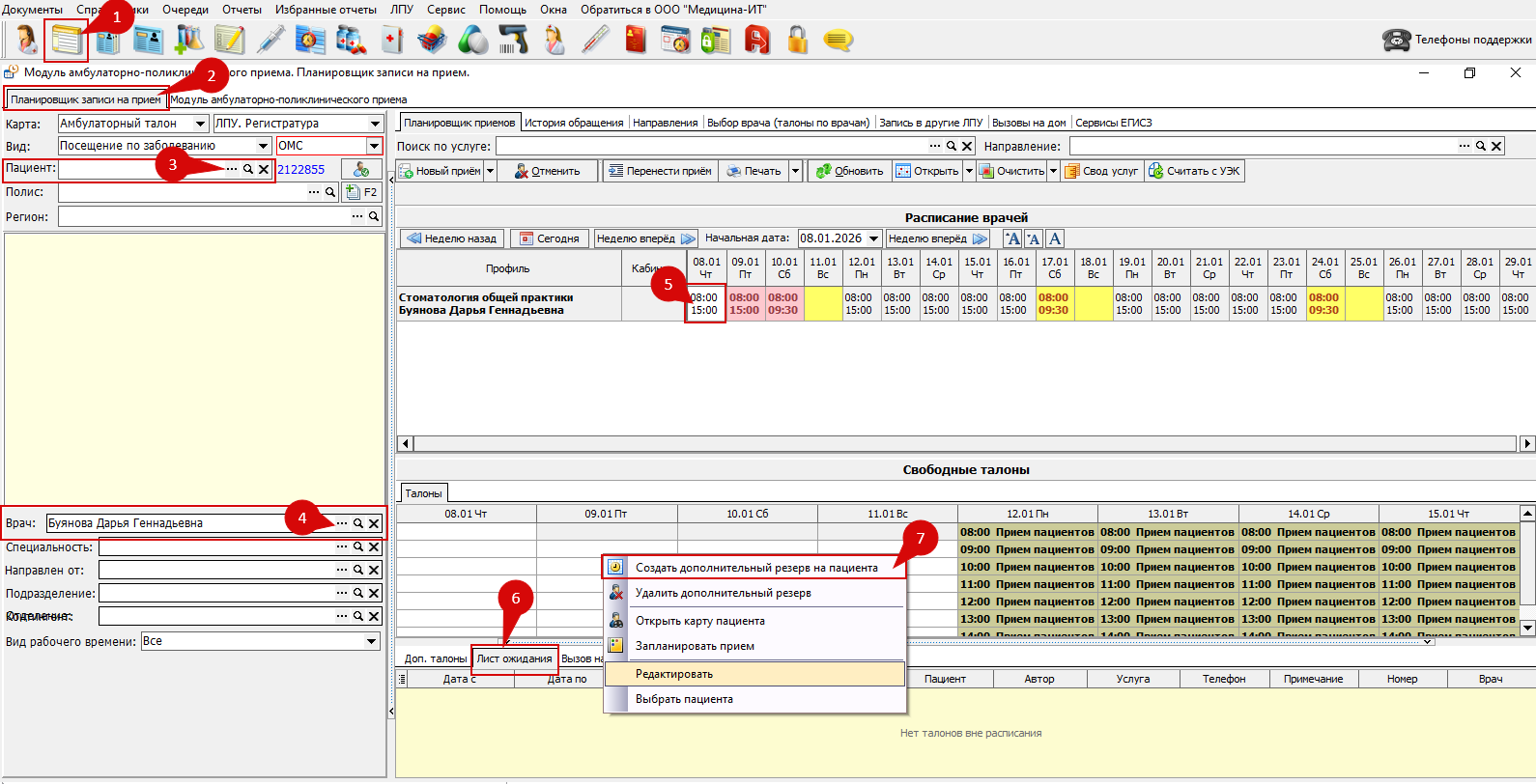Expand the Вид рабочего времени dropdown
Image resolution: width=1536 pixels, height=784 pixels.
372,641
